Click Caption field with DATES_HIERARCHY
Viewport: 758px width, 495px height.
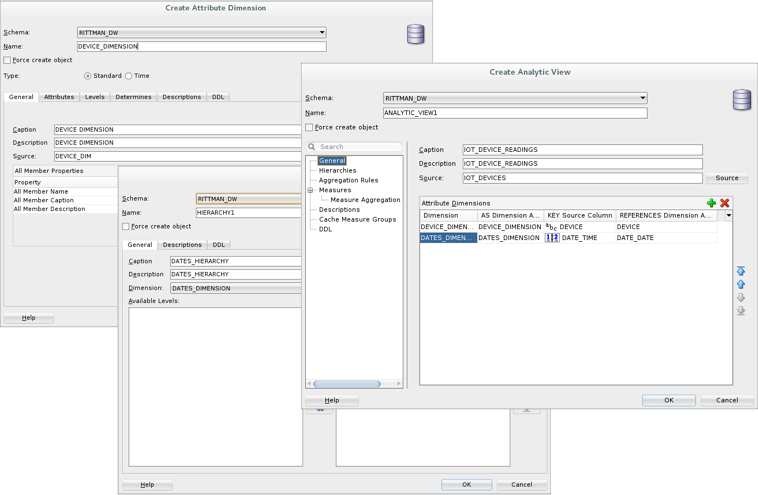click(236, 261)
